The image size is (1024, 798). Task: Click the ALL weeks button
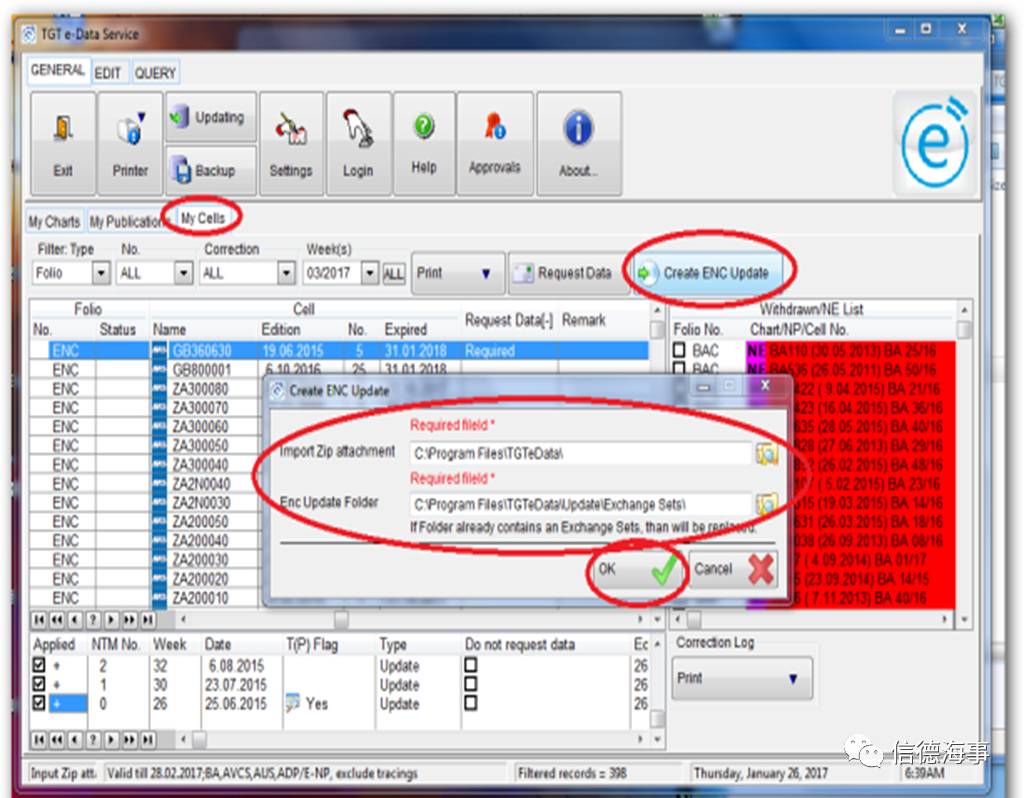point(393,274)
